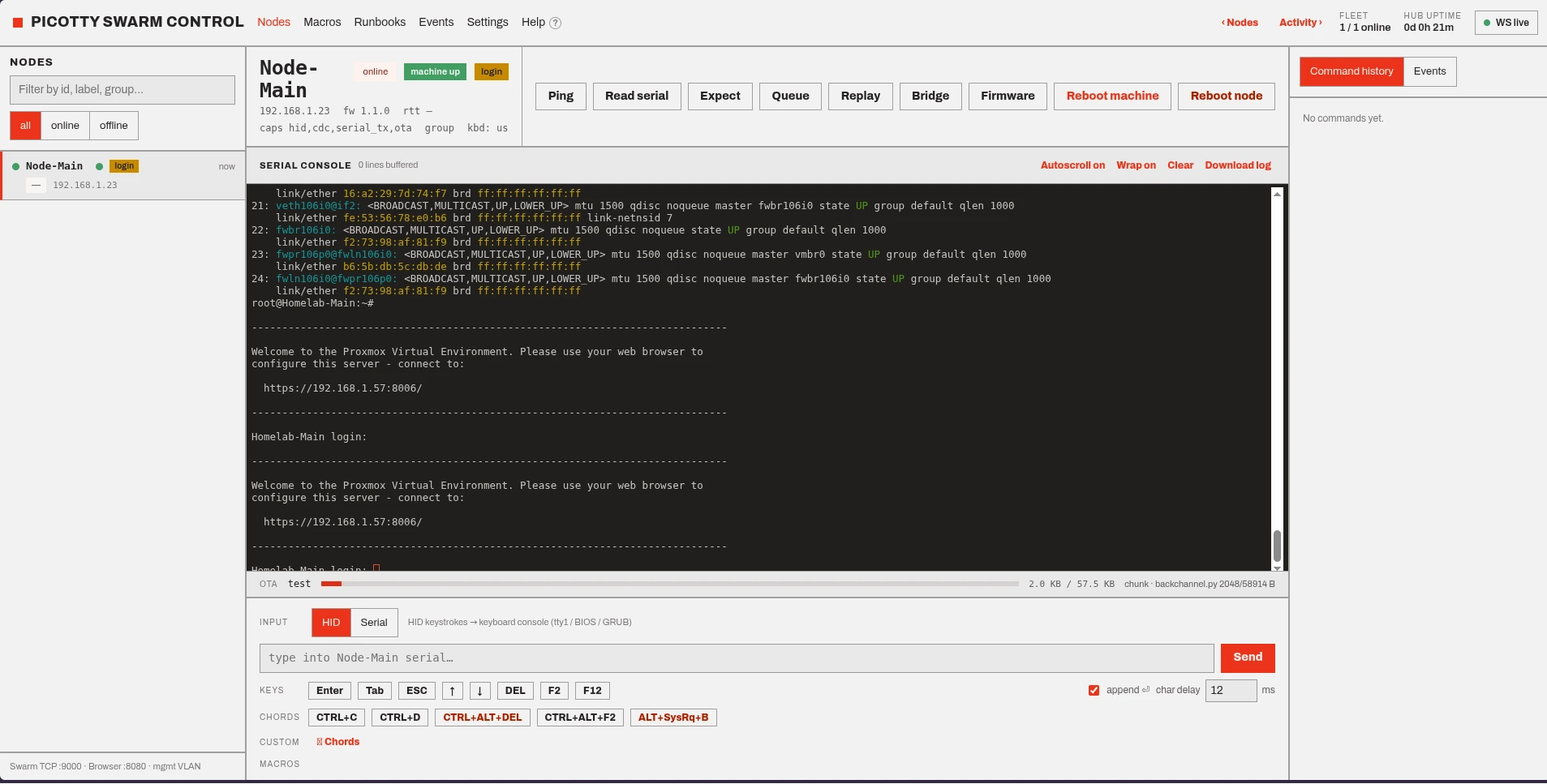1547x784 pixels.
Task: Click the Enter key button
Action: 329,691
